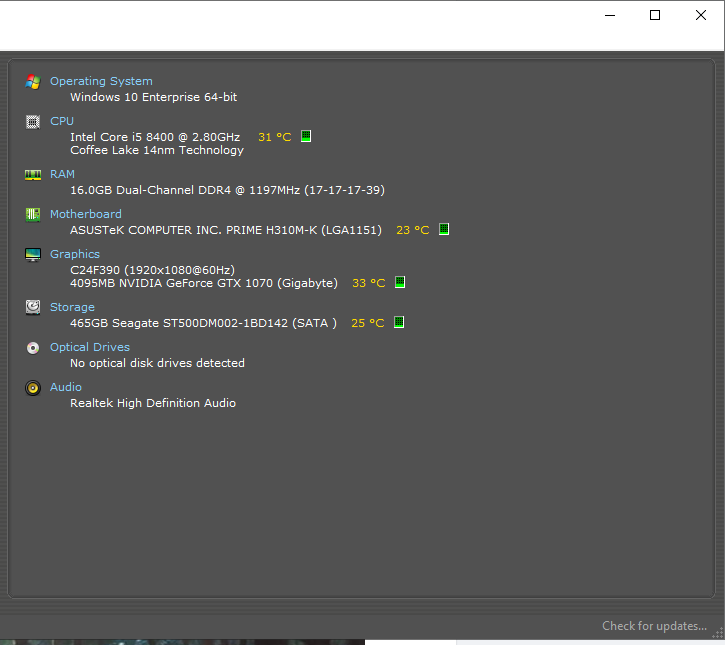The width and height of the screenshot is (725, 645).
Task: Select No optical disk drives detected text
Action: 157,363
